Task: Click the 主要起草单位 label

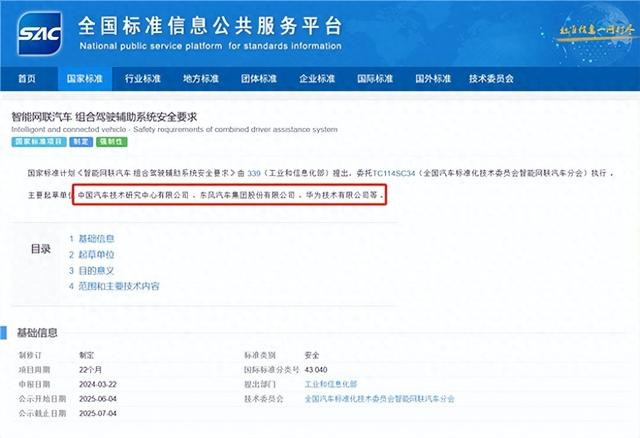Action: 50,196
